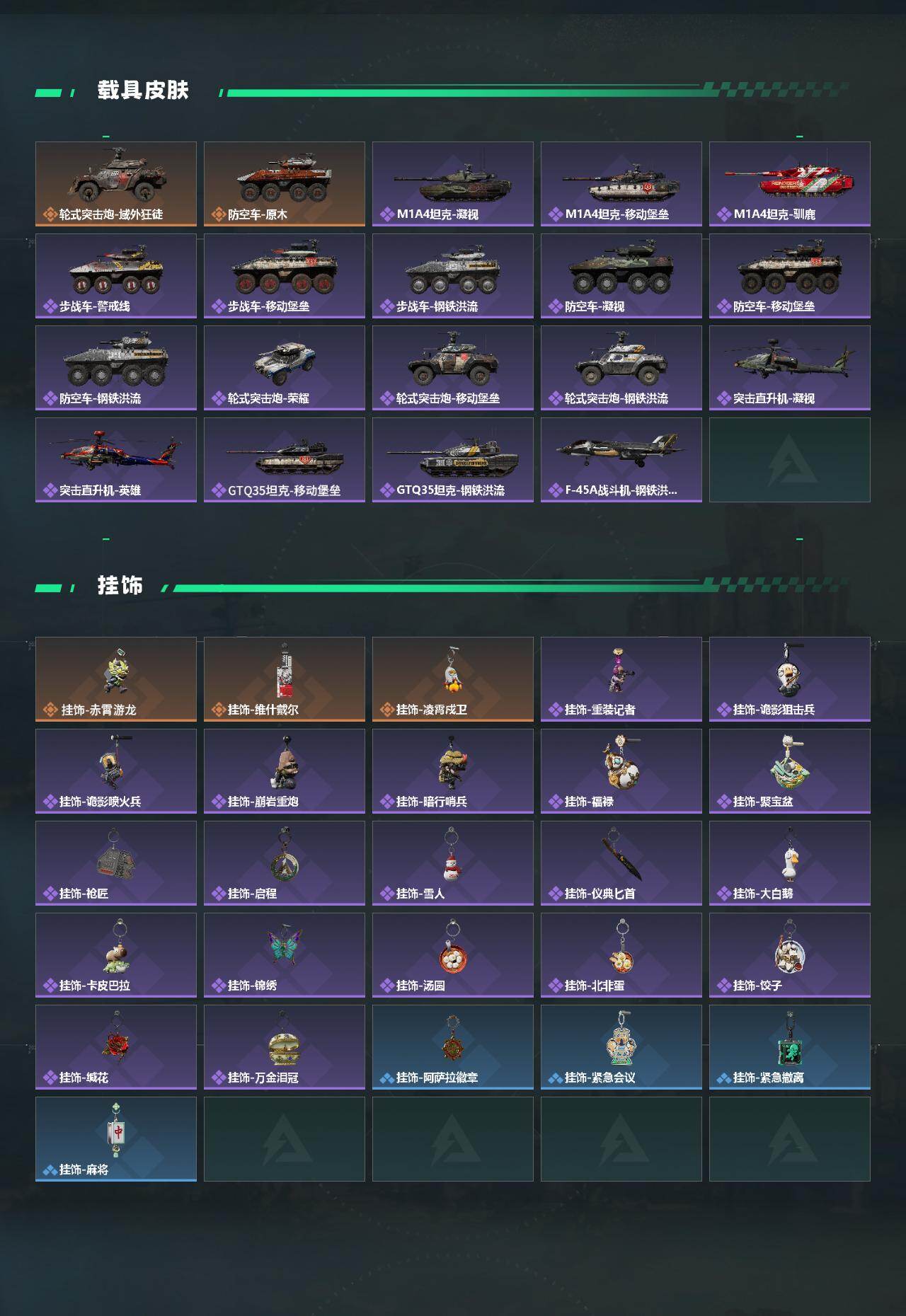Select the 挂饰-赤霄游龙 charm icon
The image size is (906, 1316).
click(x=116, y=679)
